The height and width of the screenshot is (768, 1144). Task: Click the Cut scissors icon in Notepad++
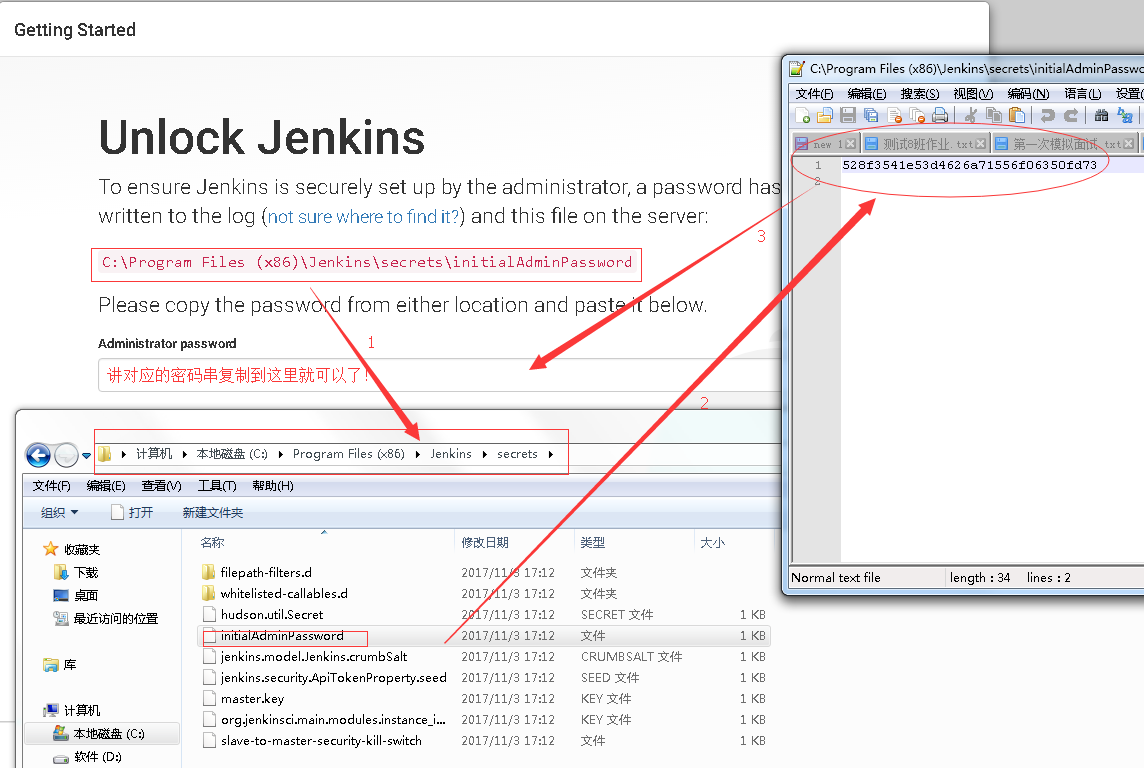click(970, 115)
